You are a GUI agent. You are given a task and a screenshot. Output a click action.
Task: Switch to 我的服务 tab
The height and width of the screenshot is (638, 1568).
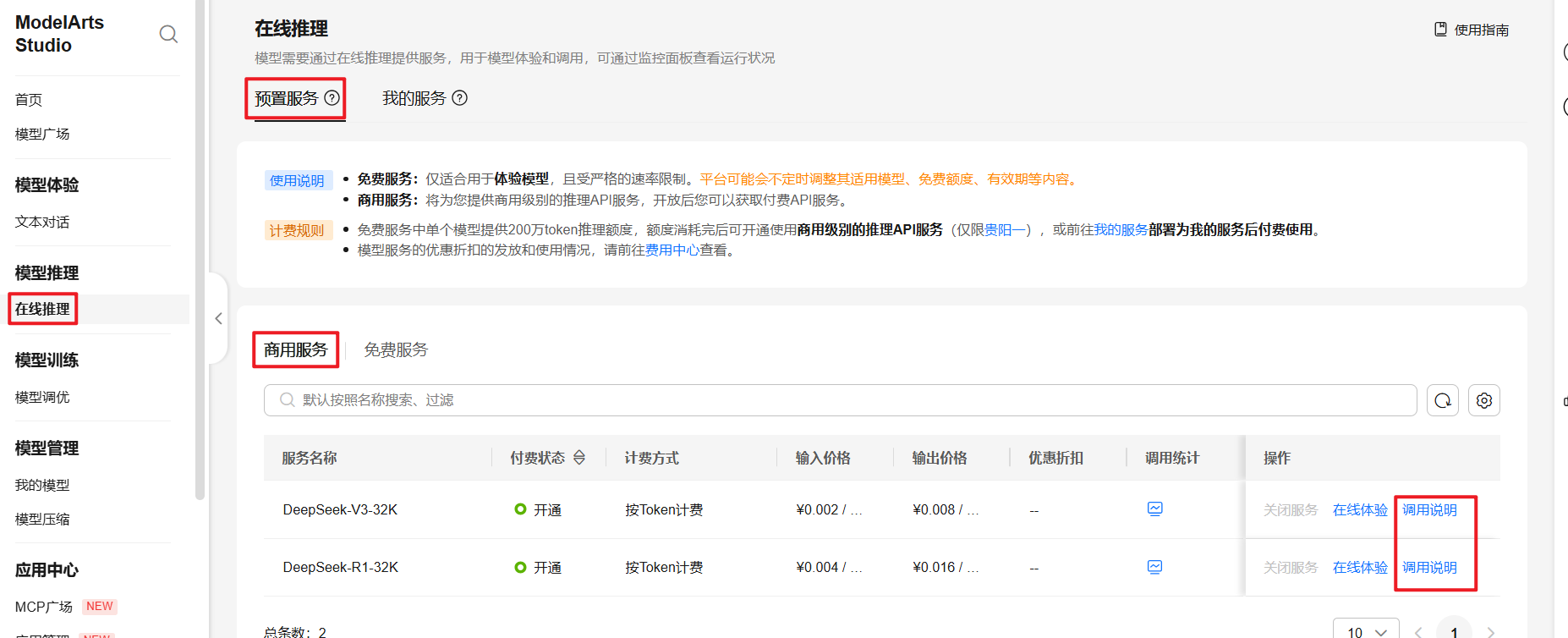coord(414,98)
